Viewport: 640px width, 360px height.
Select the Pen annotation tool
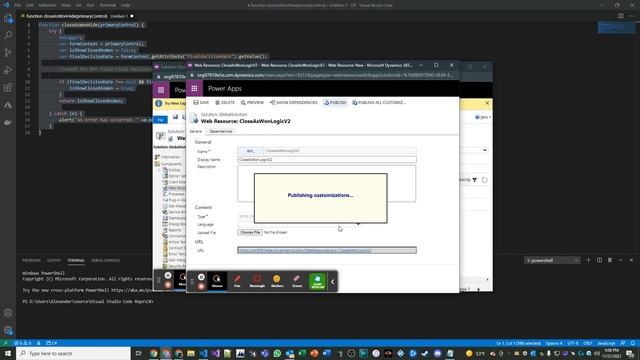(x=237, y=280)
